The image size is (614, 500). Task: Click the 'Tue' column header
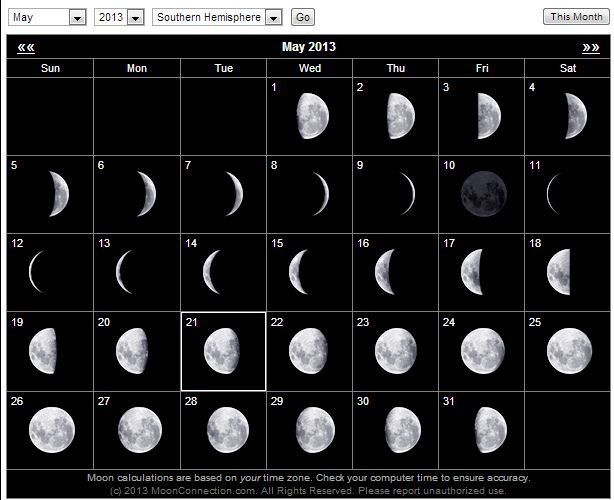coord(224,68)
